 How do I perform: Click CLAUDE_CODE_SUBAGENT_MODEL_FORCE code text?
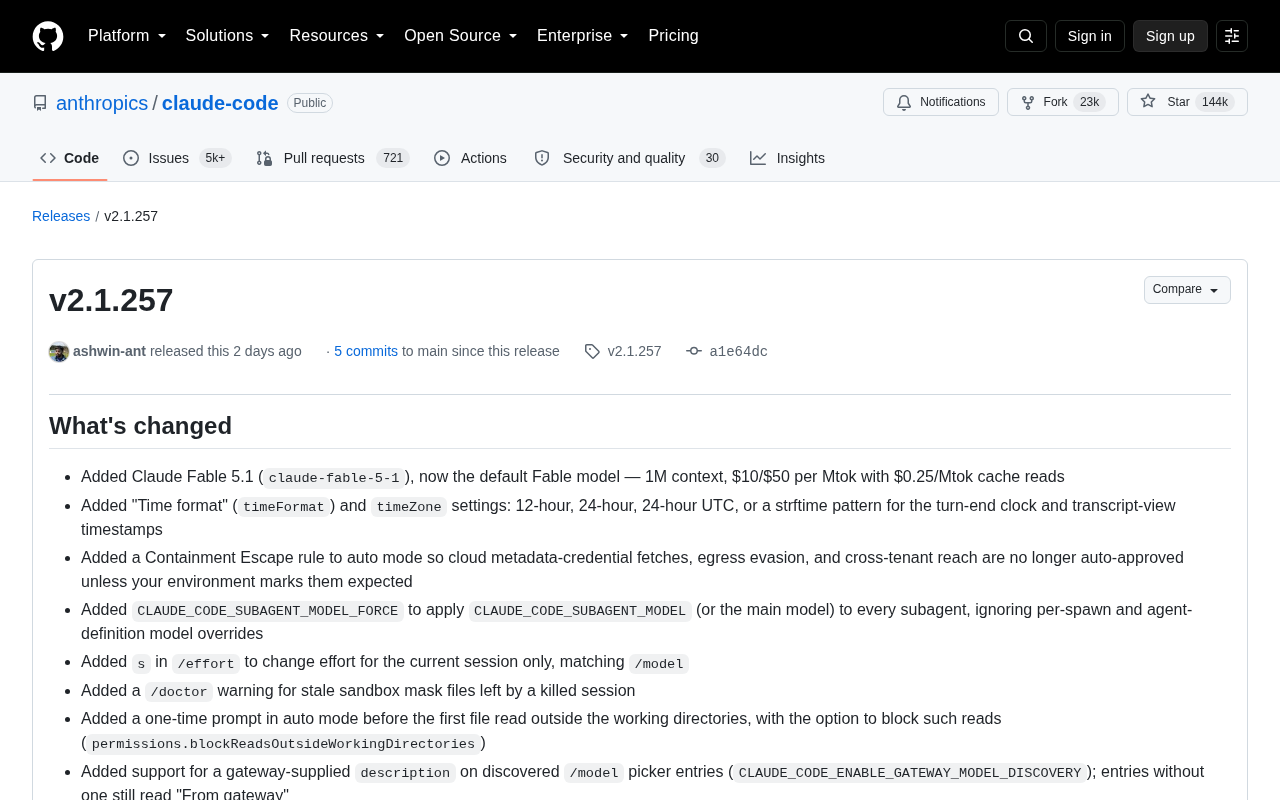point(268,611)
